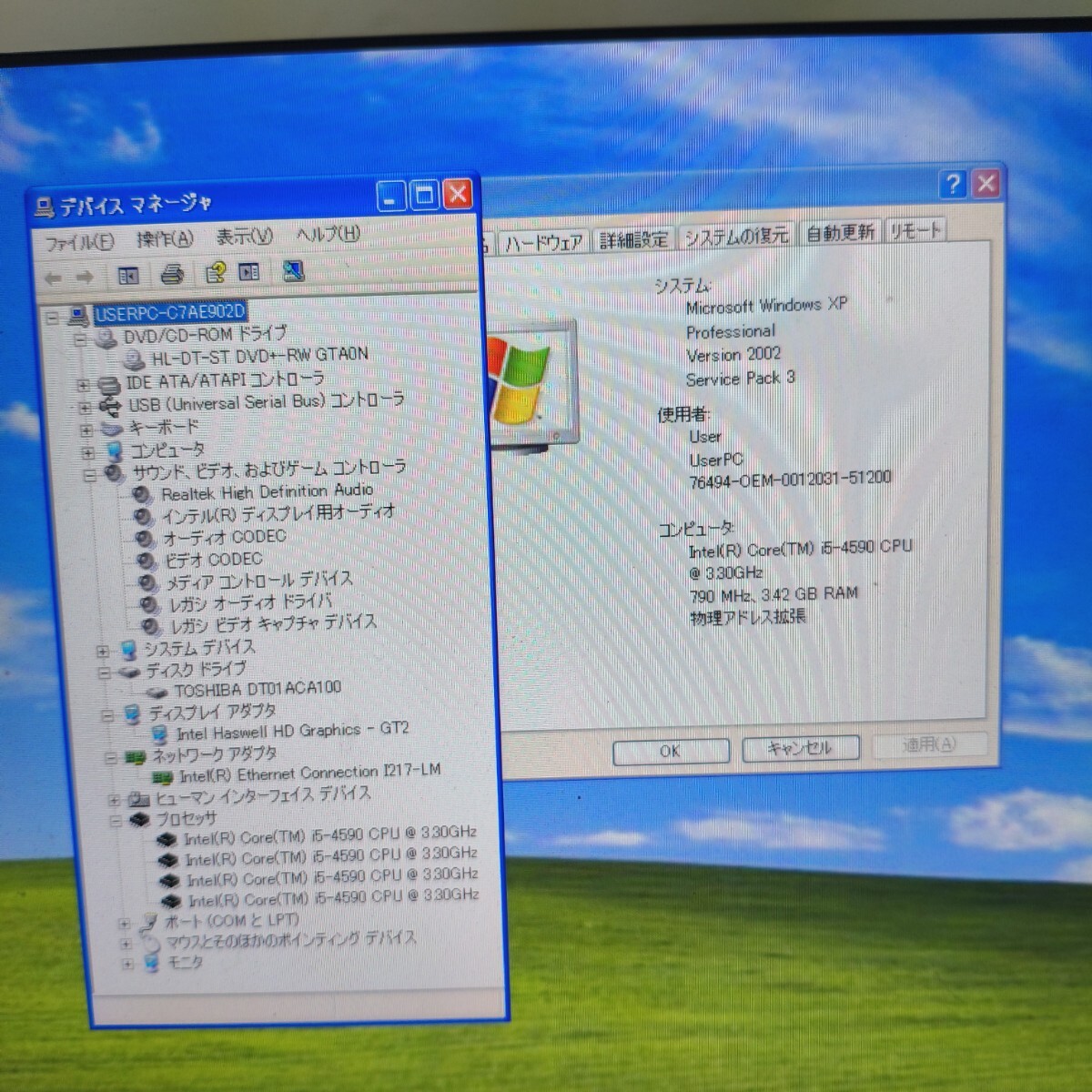Expand the USB コントローラ node
Screen dimensions: 1092x1092
(x=85, y=407)
